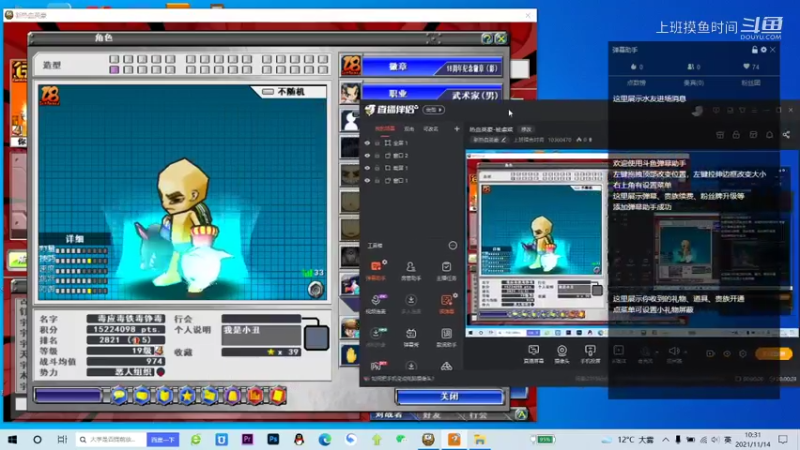This screenshot has height=450, width=800.
Task: Select the 好友 tab at game bottom
Action: (x=432, y=415)
